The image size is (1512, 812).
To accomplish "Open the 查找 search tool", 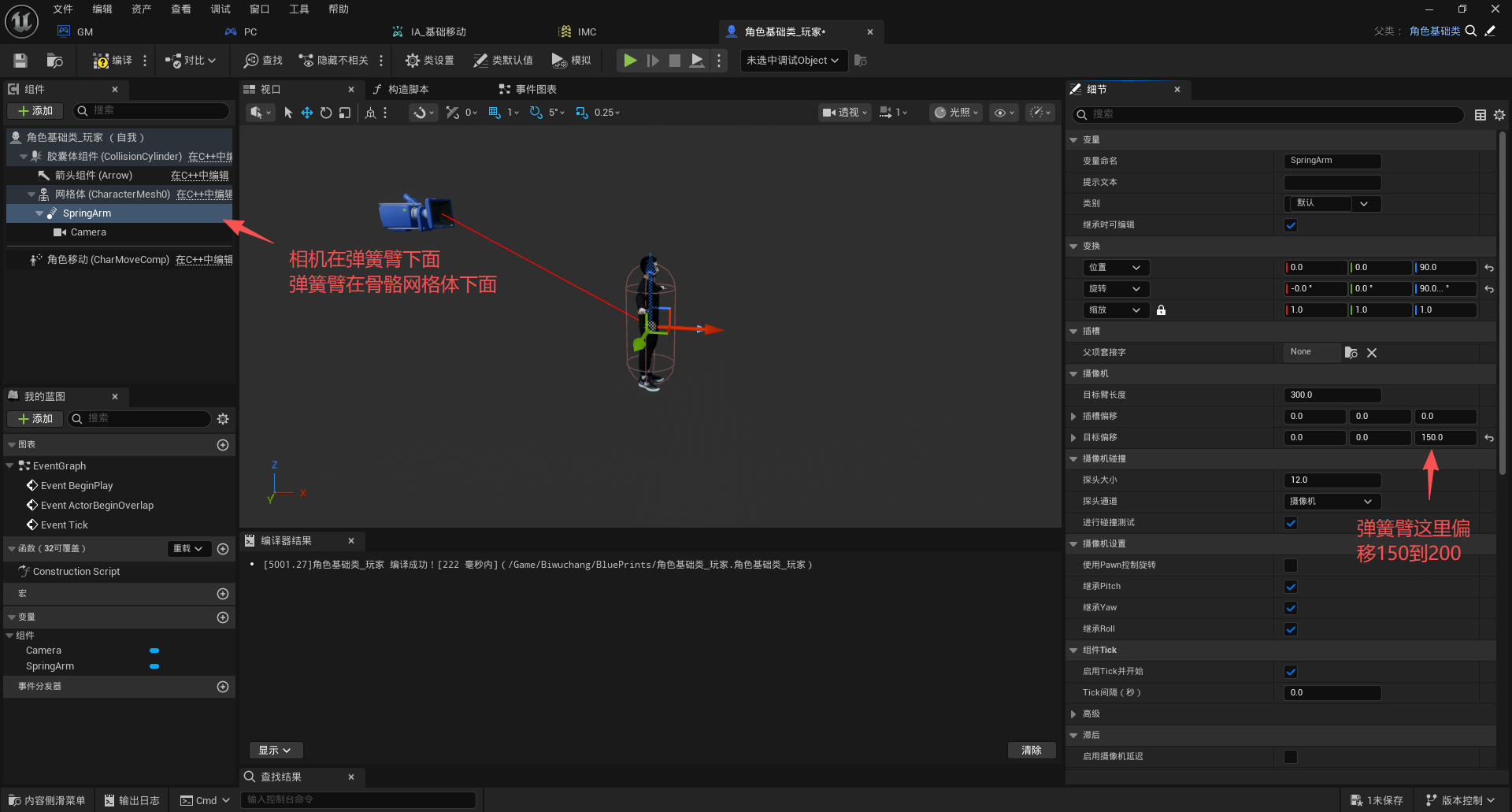I will pos(263,61).
